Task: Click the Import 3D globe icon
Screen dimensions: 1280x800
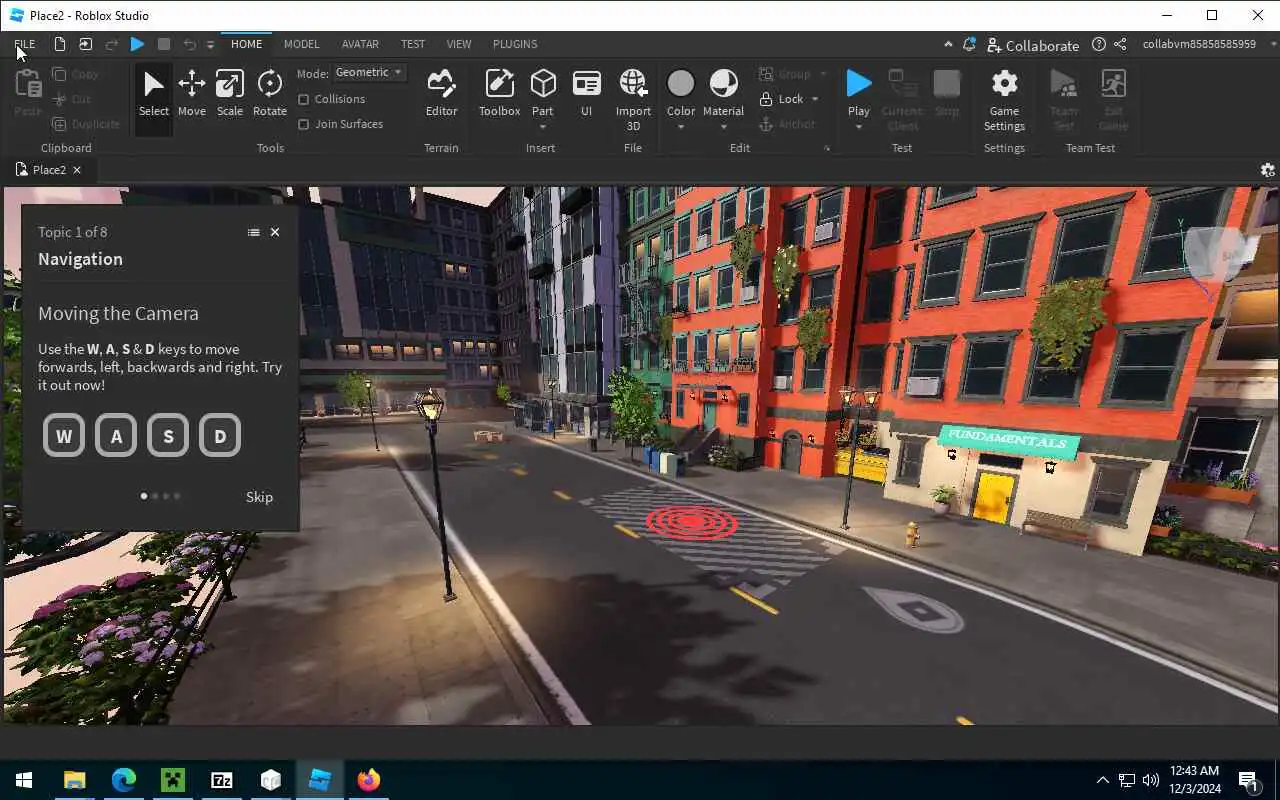Action: [633, 83]
